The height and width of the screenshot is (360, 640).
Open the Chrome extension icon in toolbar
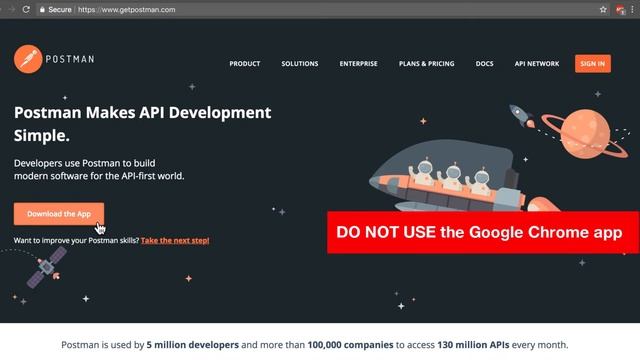(620, 10)
